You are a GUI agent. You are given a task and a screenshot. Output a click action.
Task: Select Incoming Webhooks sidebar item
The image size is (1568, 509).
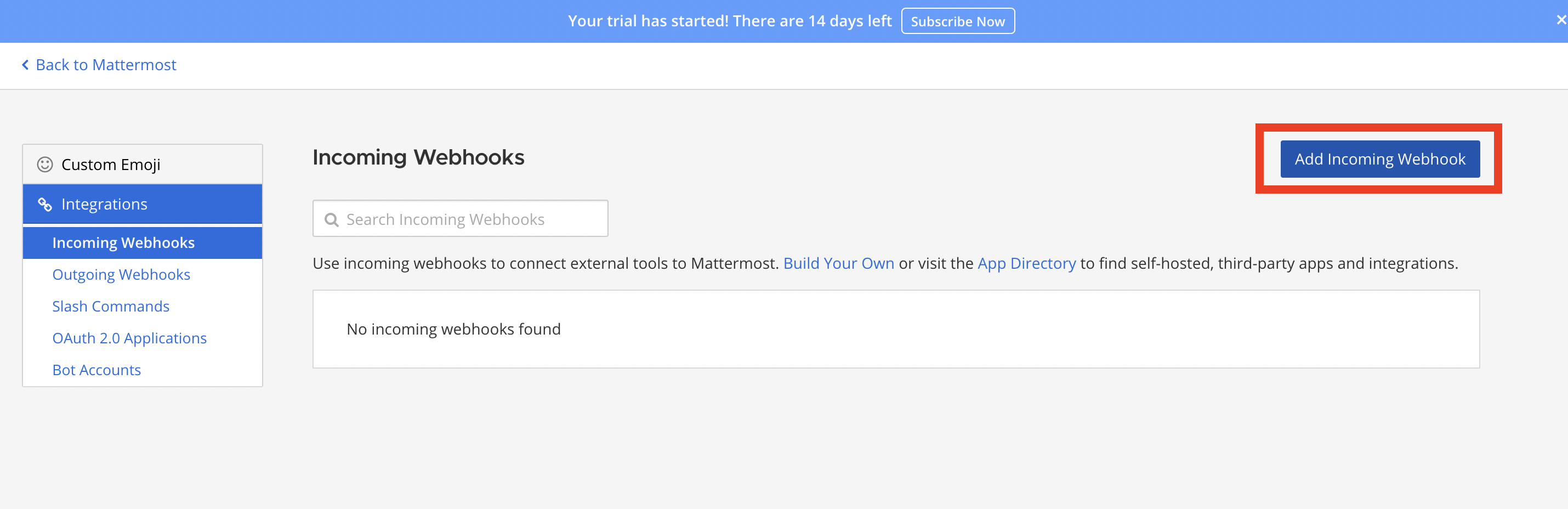pos(123,243)
